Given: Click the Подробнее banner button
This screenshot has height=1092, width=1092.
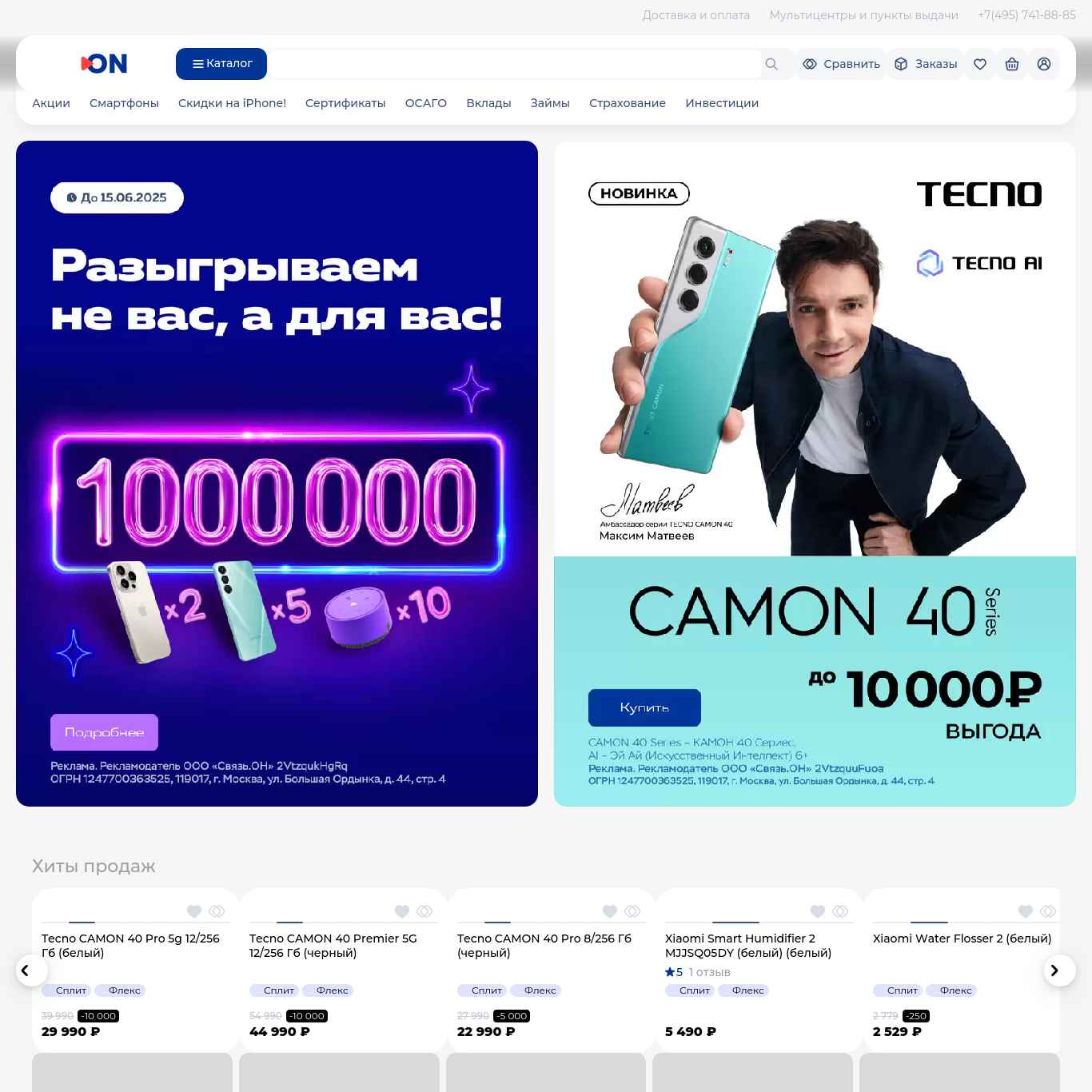Looking at the screenshot, I should click(104, 732).
